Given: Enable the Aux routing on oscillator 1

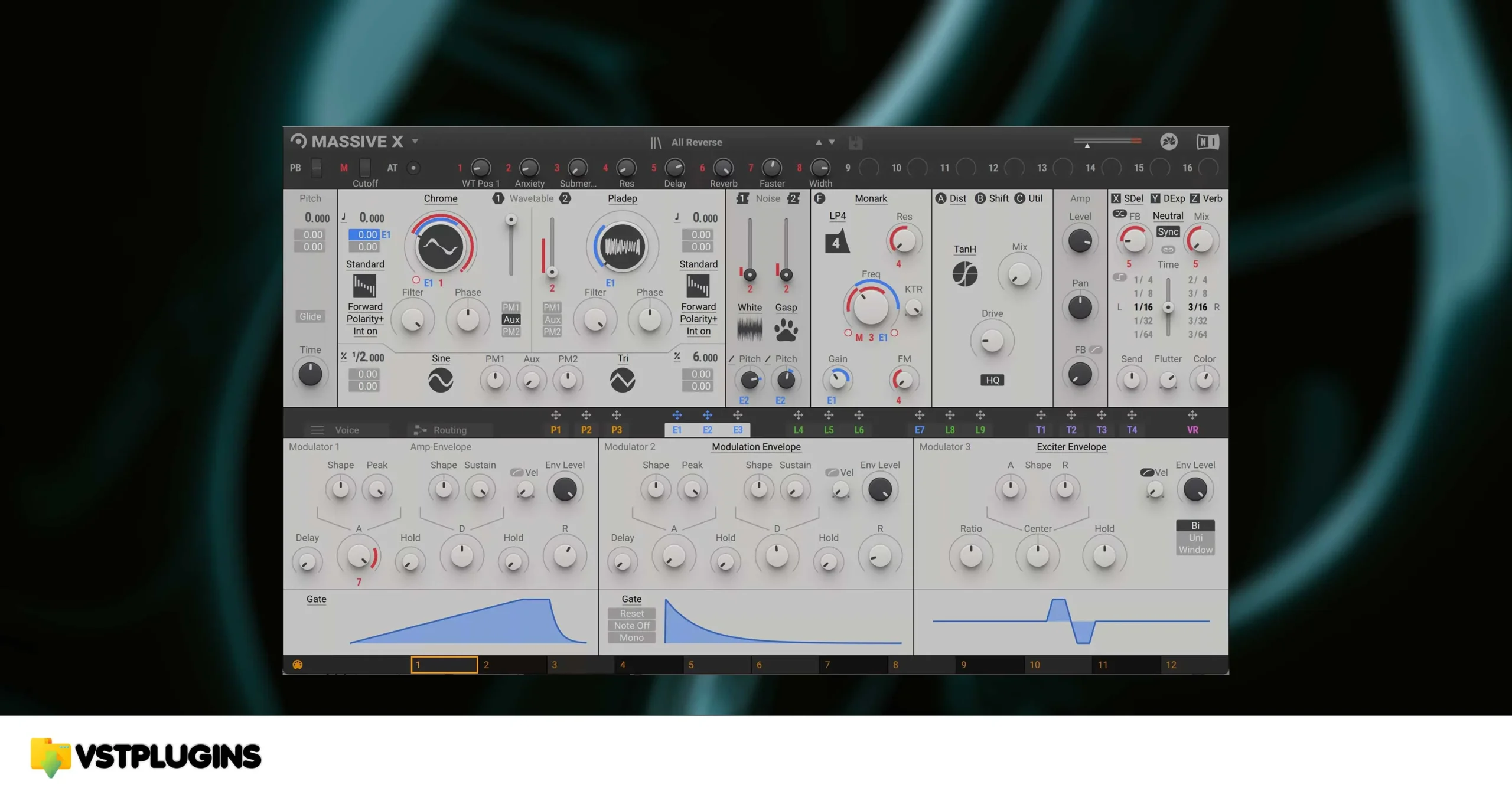Looking at the screenshot, I should [511, 319].
